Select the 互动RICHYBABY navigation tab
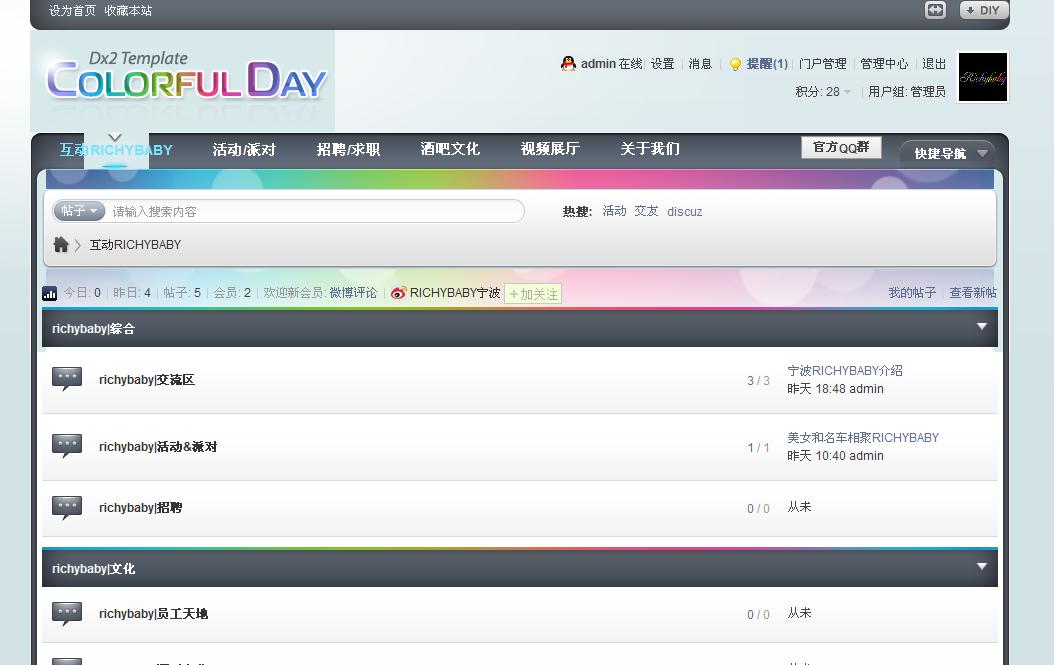 (x=116, y=150)
